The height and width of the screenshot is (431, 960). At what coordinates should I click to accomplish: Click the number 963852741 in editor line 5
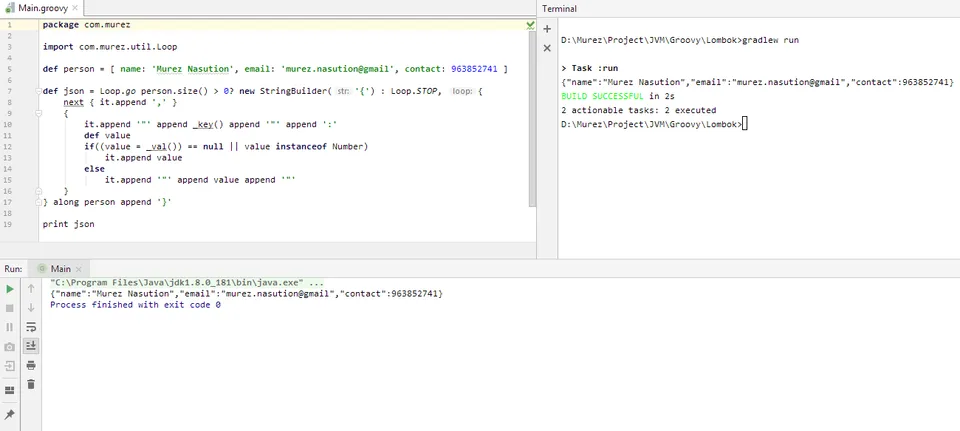click(x=474, y=69)
